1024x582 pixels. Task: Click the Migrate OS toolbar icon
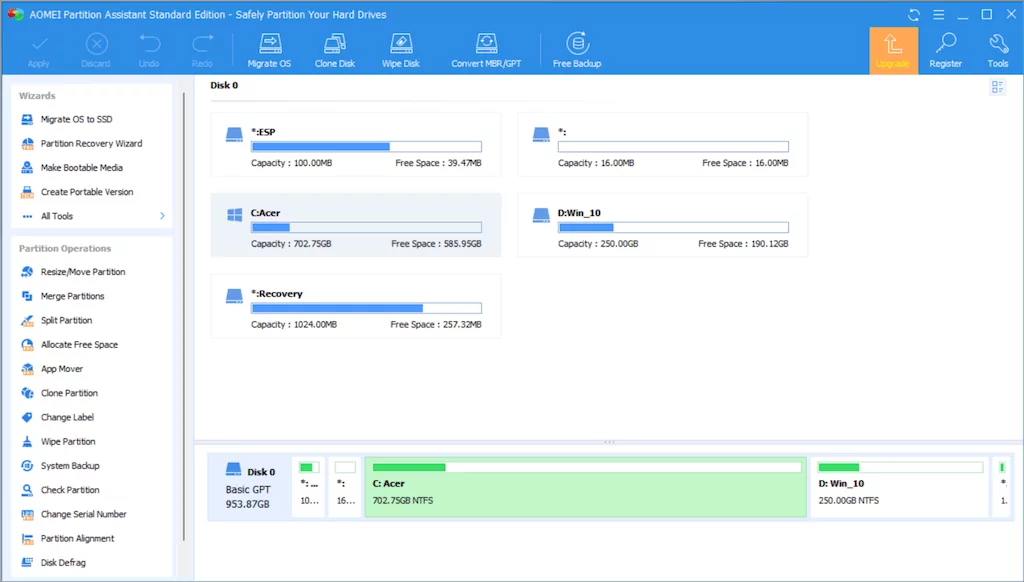(x=269, y=50)
